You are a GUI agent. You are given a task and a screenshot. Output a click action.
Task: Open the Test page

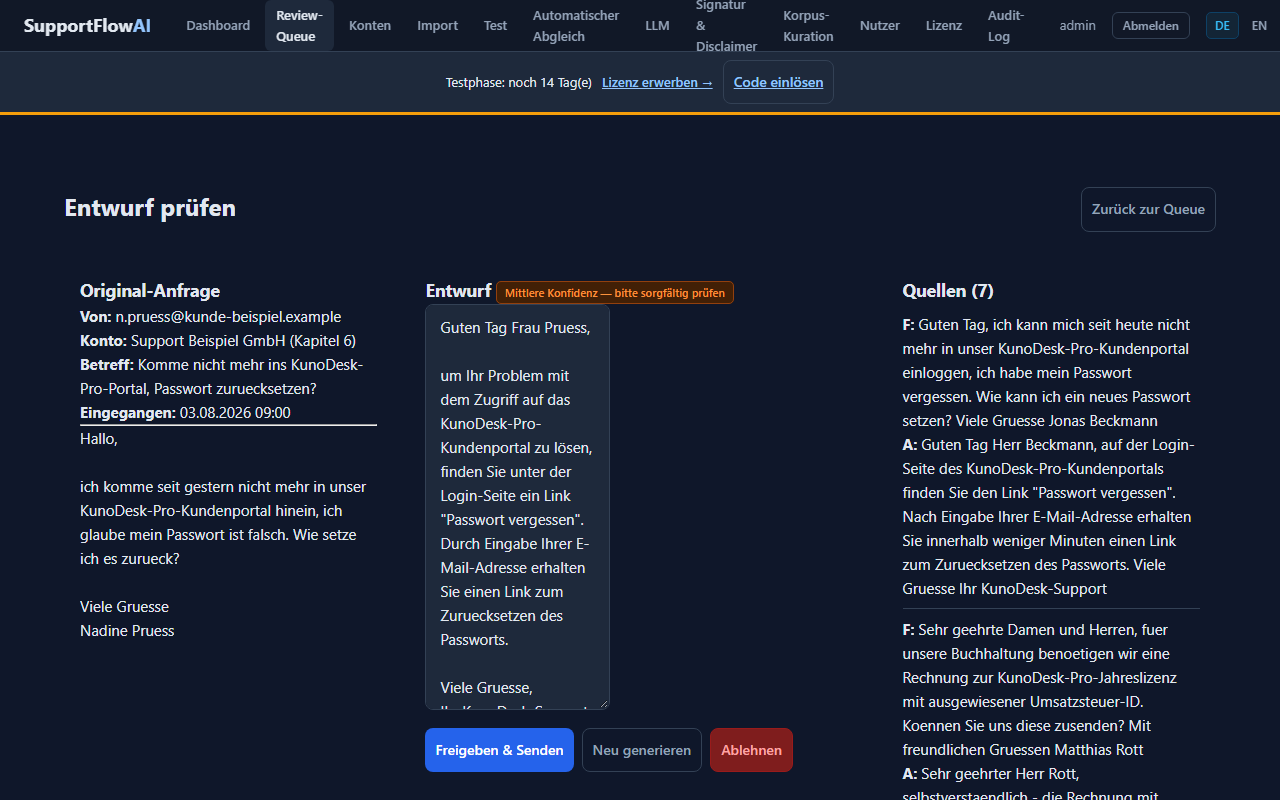point(495,26)
